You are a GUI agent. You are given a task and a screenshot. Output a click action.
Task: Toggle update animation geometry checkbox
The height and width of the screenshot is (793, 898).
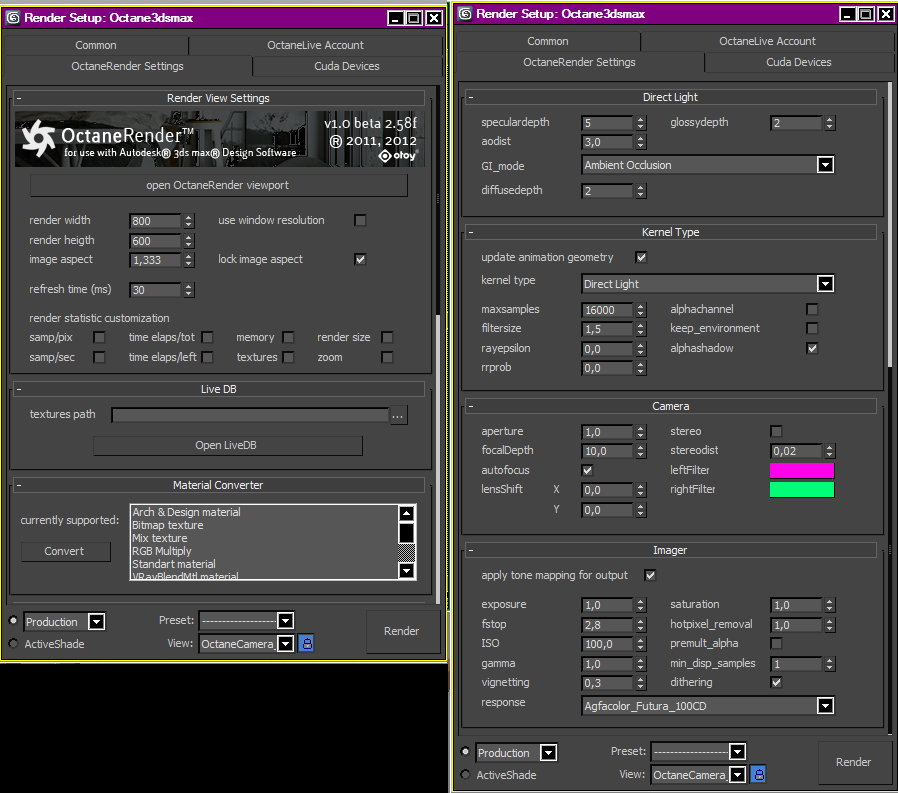[641, 257]
